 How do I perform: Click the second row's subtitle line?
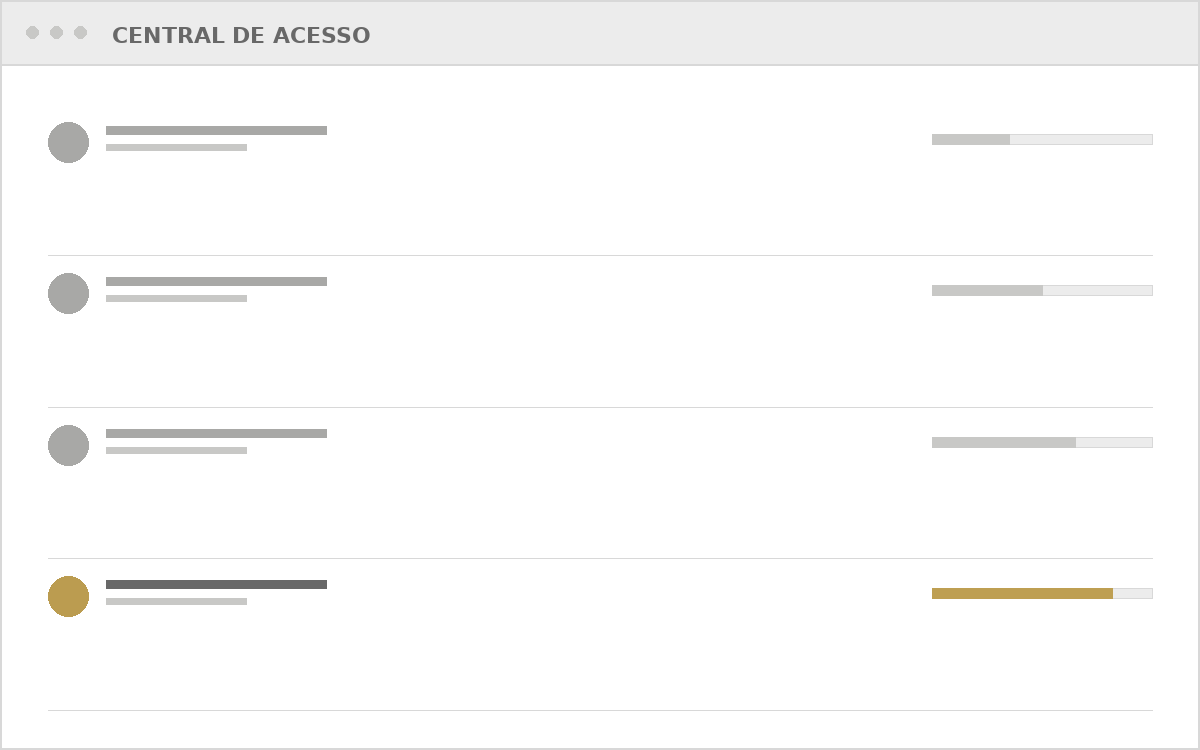(x=176, y=298)
